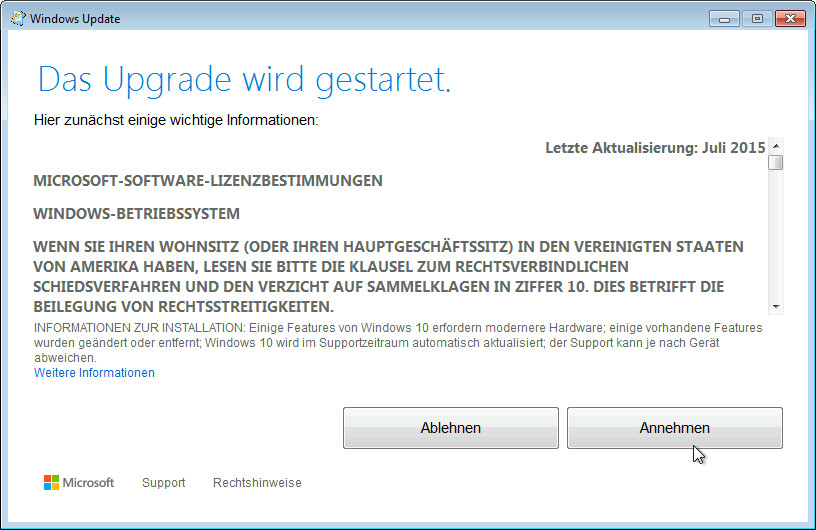Click the heading 'Das Upgrade wird gestartet.'

click(244, 80)
